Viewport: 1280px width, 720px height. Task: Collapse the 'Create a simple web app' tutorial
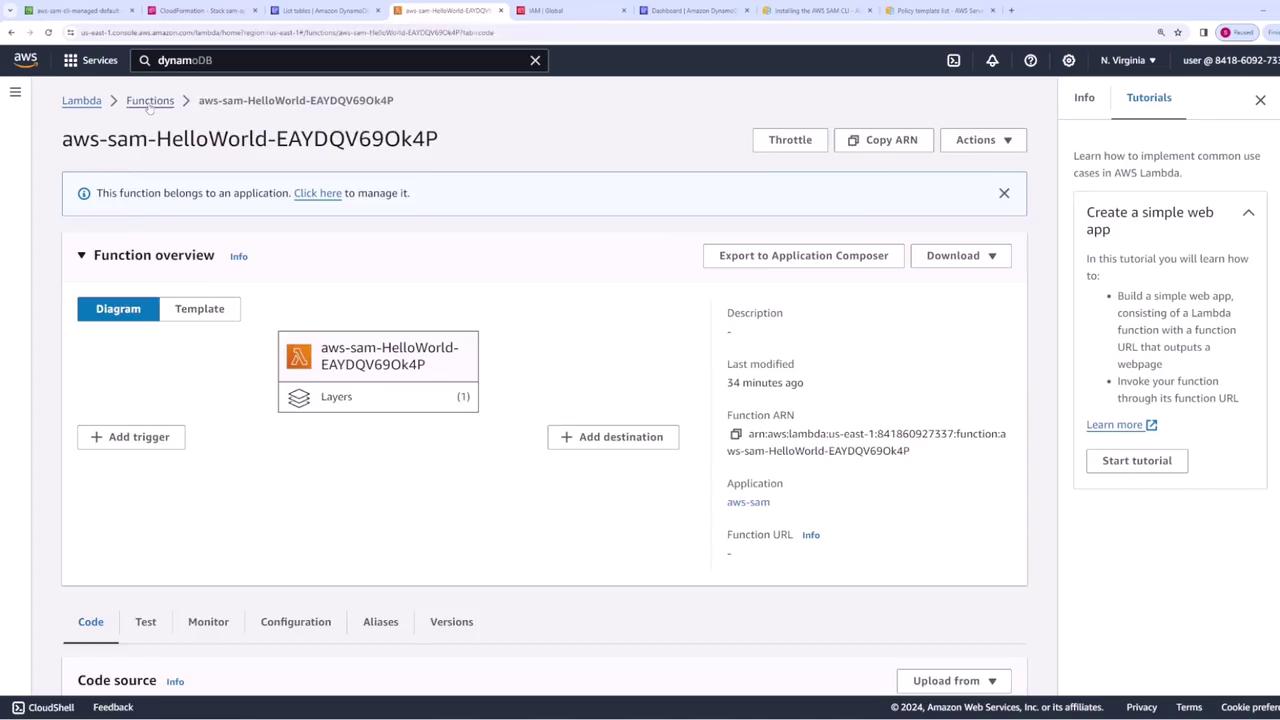1248,212
